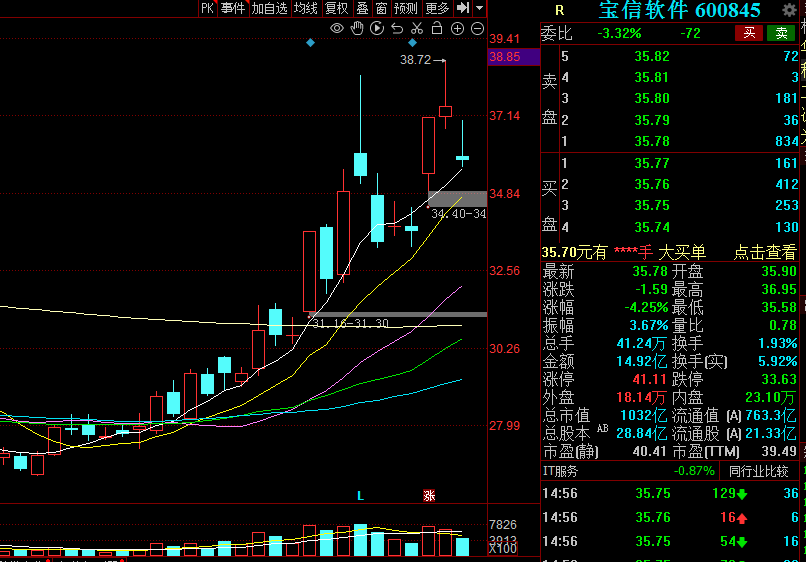Click the green 卖 sell button
Screen dimensions: 806x562
781,33
